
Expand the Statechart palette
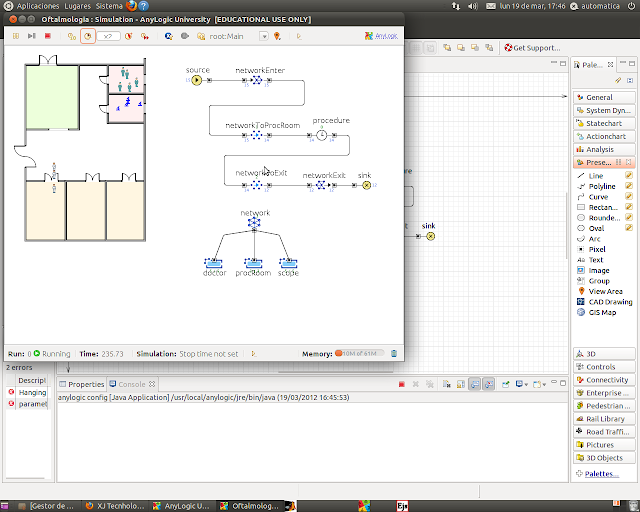click(604, 123)
